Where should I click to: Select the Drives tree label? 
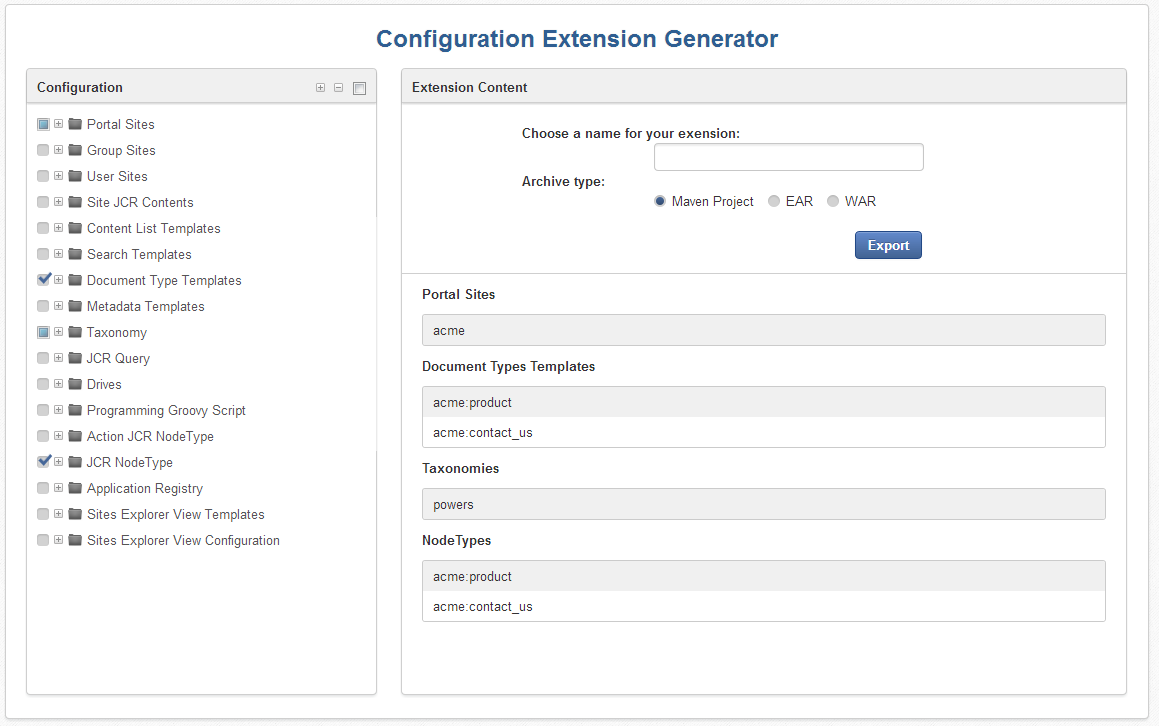104,384
